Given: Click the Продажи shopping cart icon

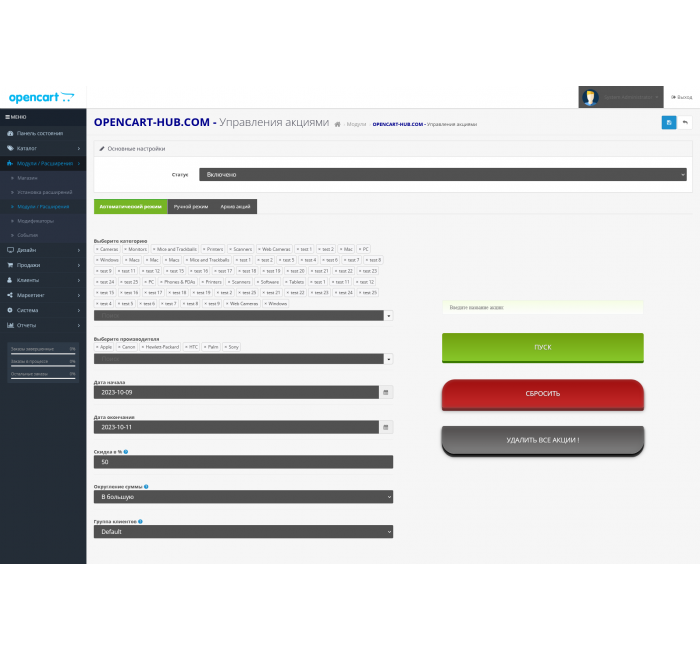Looking at the screenshot, I should tap(10, 265).
